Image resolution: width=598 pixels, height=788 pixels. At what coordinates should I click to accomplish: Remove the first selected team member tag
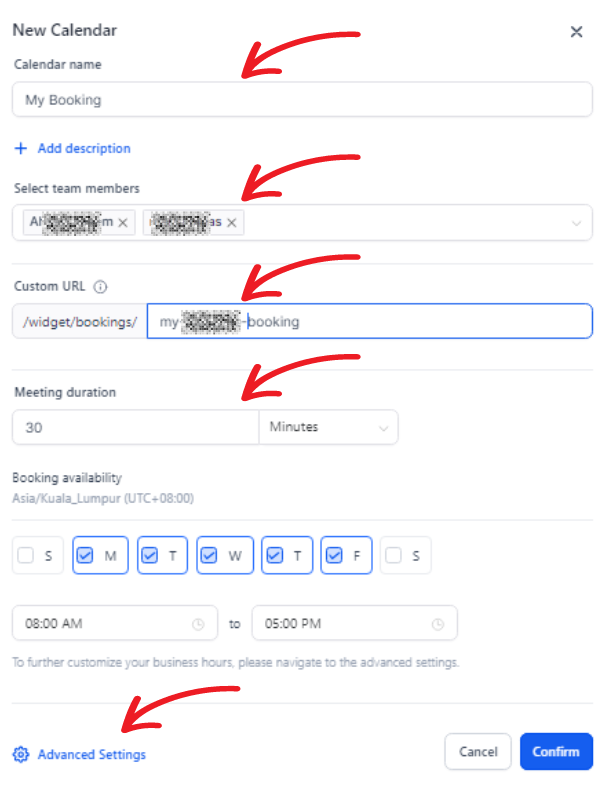tap(123, 223)
